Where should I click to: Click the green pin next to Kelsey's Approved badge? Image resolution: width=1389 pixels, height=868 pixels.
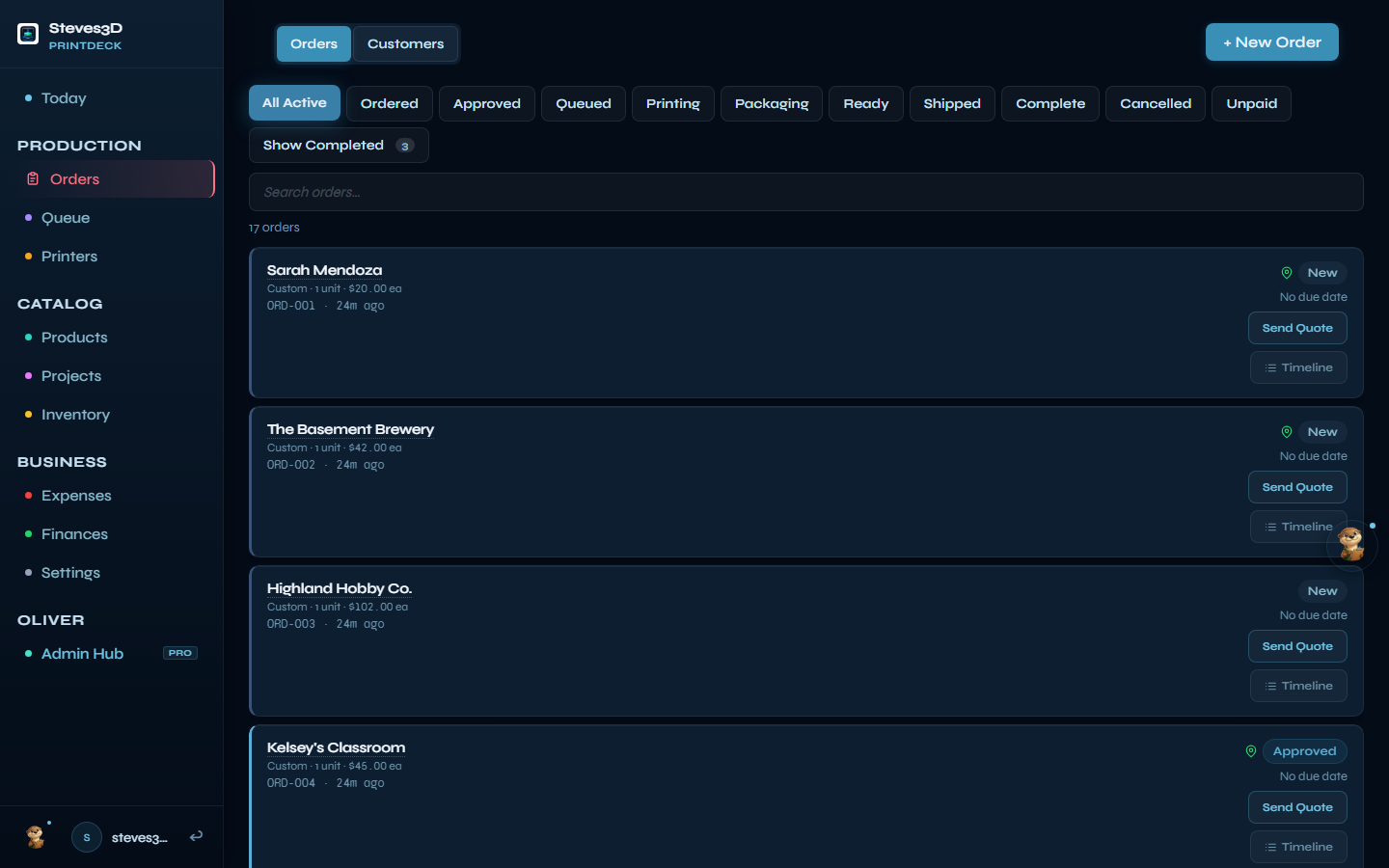pos(1251,750)
